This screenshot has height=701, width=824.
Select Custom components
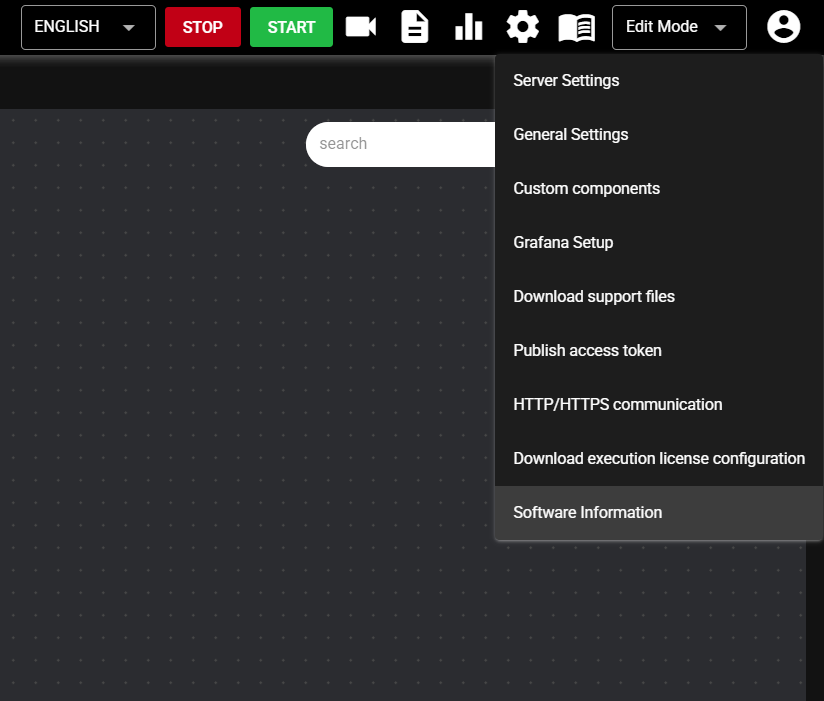point(586,188)
